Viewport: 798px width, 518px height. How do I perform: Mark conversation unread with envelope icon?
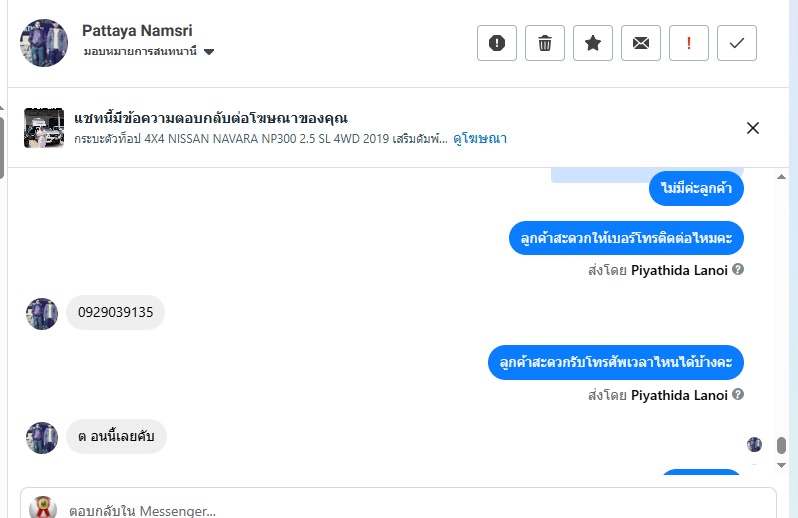pyautogui.click(x=641, y=43)
